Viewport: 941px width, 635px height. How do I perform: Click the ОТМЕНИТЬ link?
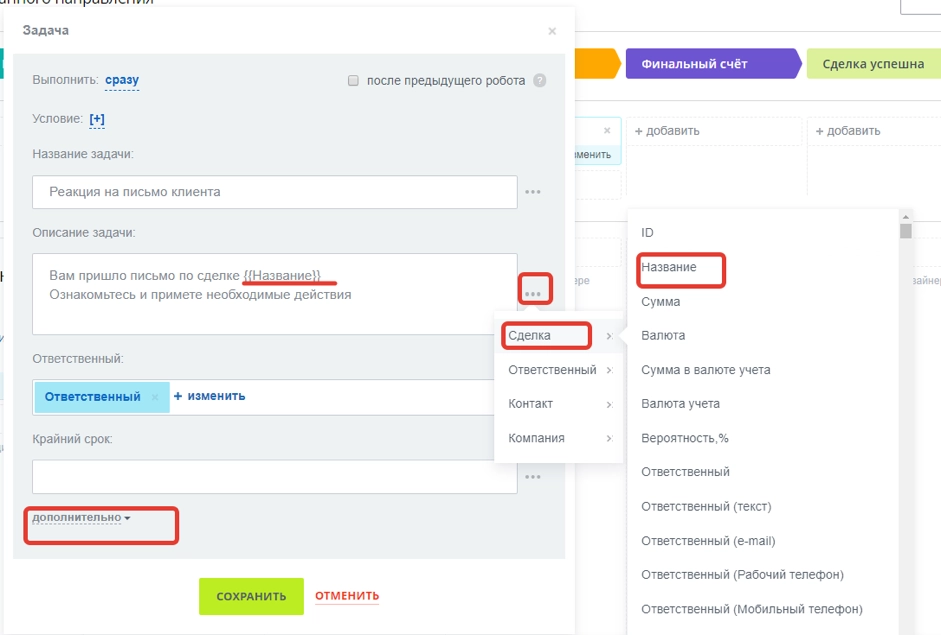pos(347,597)
